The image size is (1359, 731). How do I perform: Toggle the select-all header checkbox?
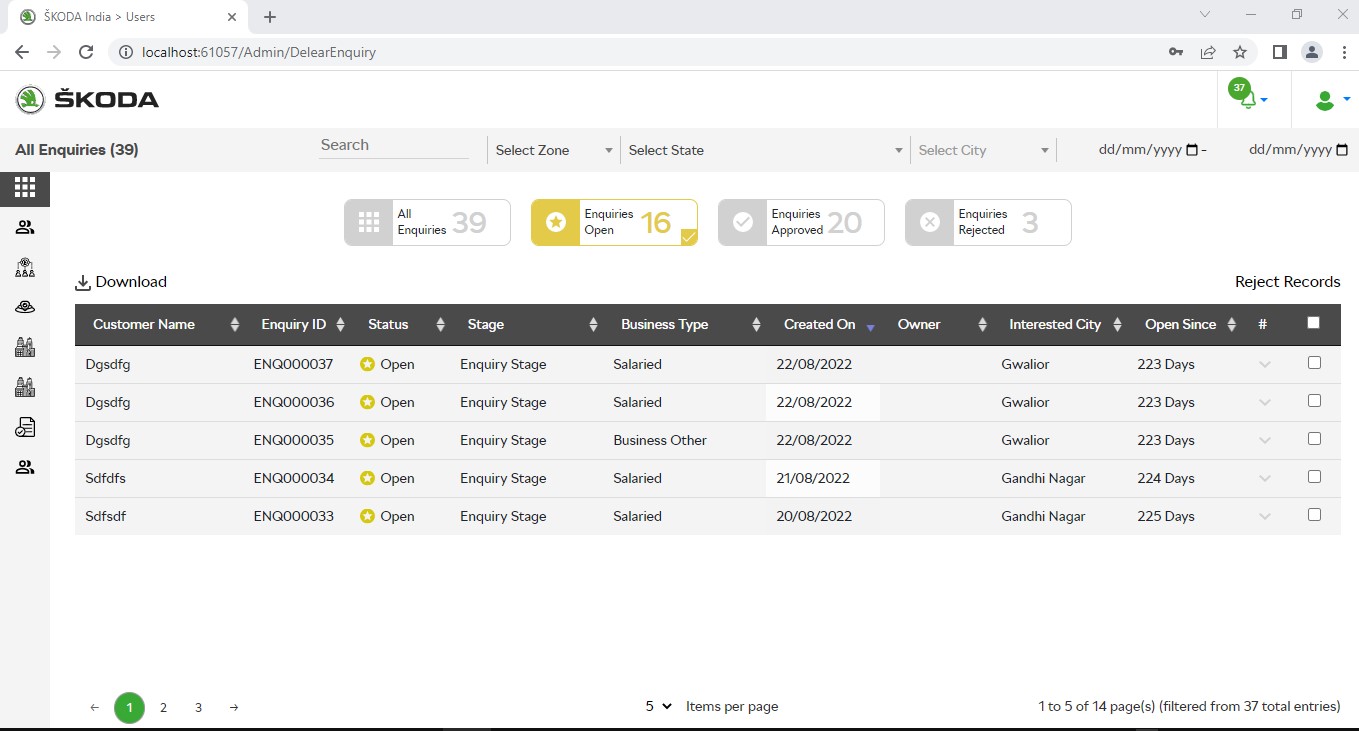pos(1314,322)
